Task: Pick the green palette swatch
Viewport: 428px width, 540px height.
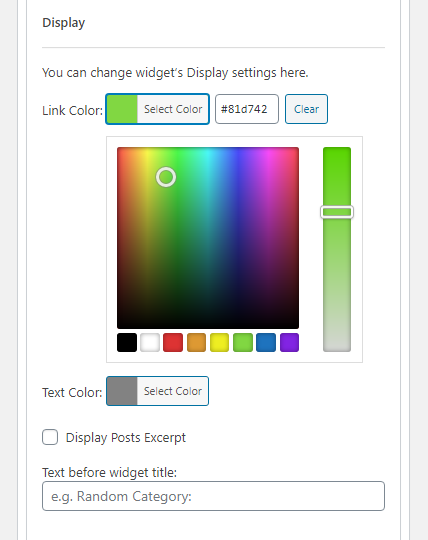Action: (x=243, y=342)
